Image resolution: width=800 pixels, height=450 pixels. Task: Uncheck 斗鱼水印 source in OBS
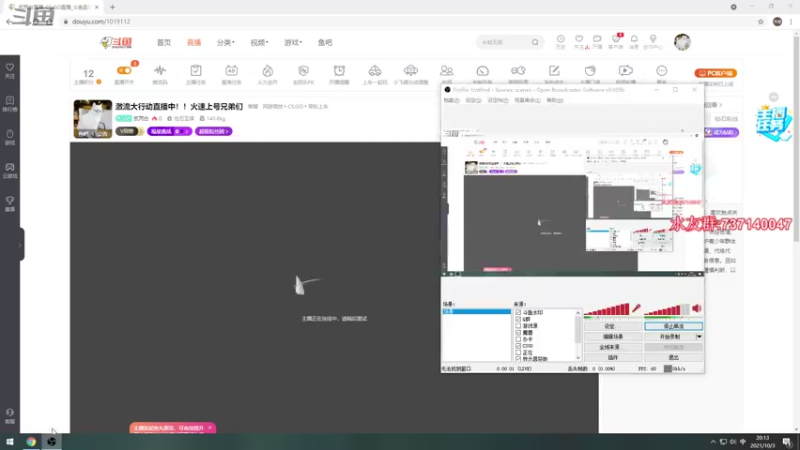(x=518, y=312)
